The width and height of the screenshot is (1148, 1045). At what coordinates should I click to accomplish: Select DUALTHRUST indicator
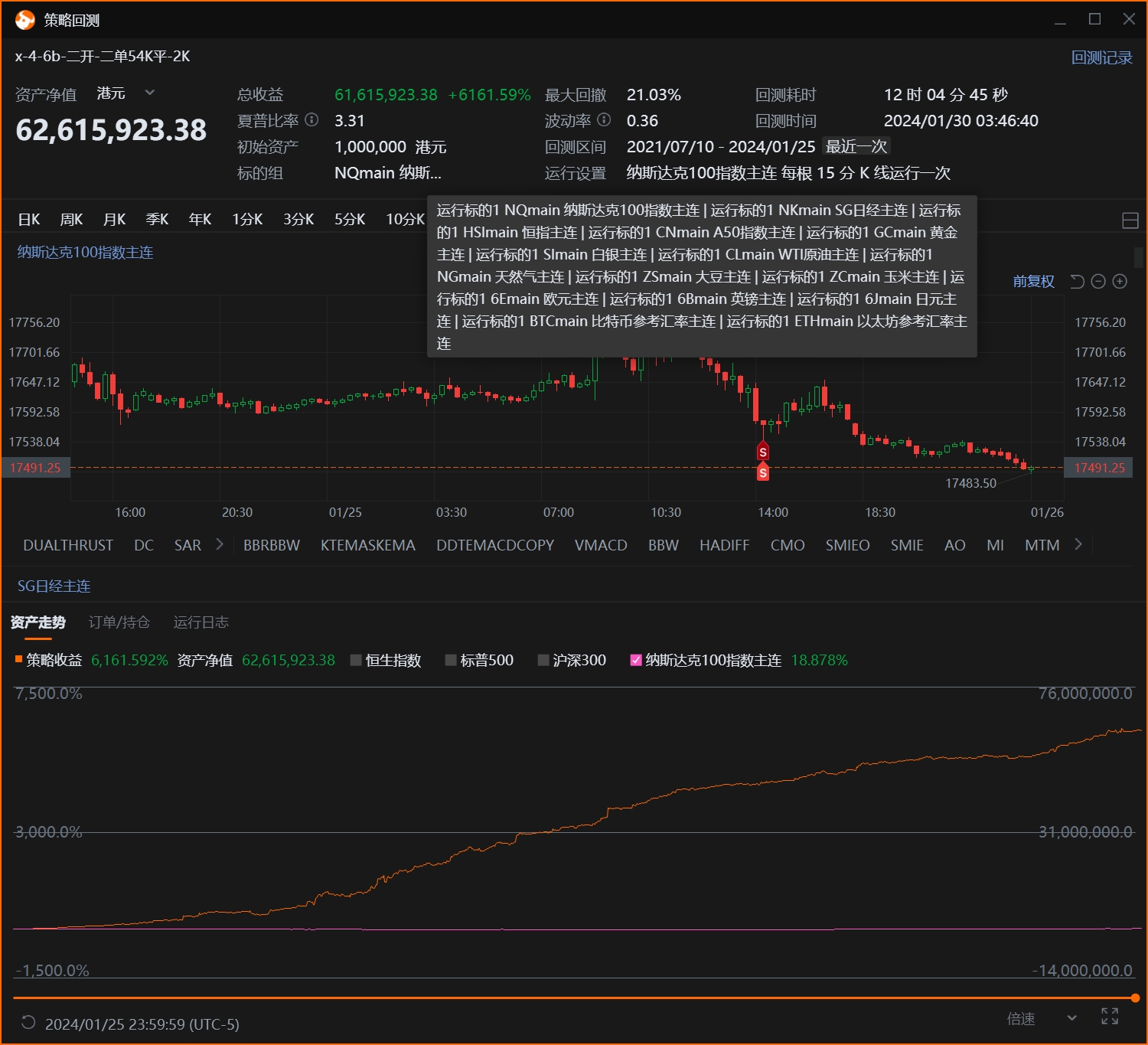coord(68,545)
